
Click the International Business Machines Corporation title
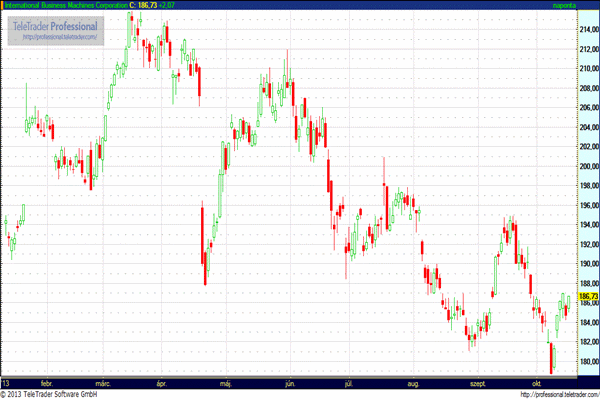click(x=67, y=6)
